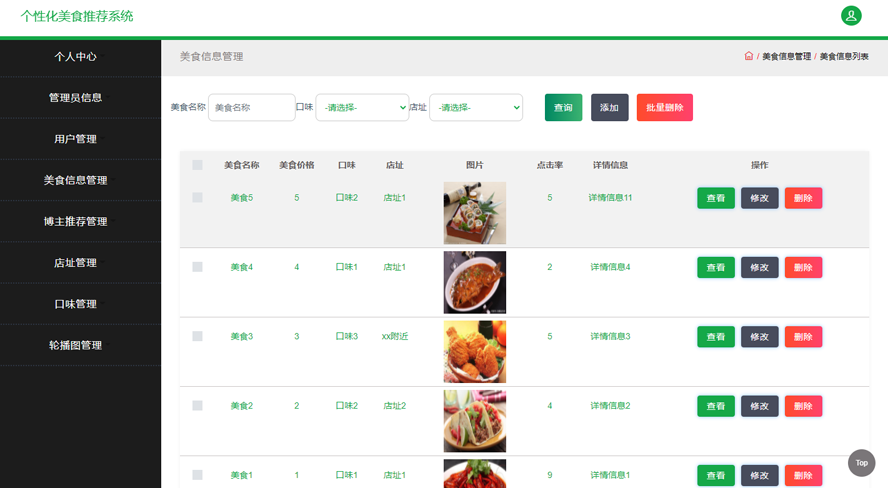The width and height of the screenshot is (888, 488).
Task: Click the 详情信息2 cell
Action: [610, 405]
